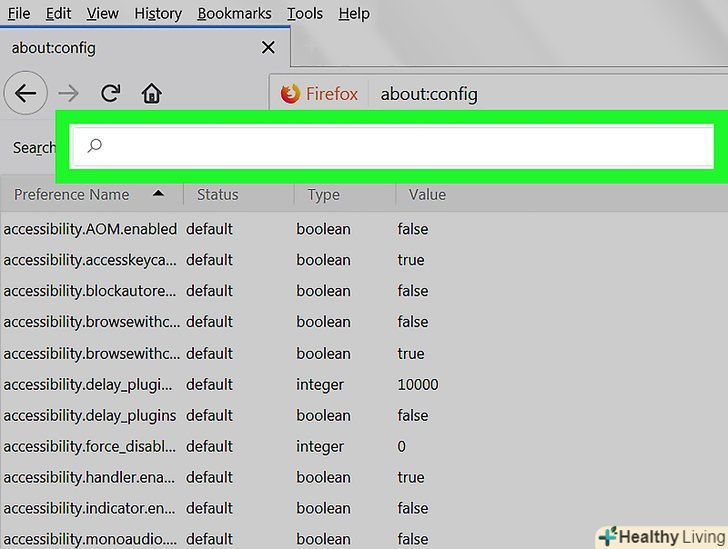Click the about:config URL in address bar
The image size is (728, 549).
click(429, 94)
